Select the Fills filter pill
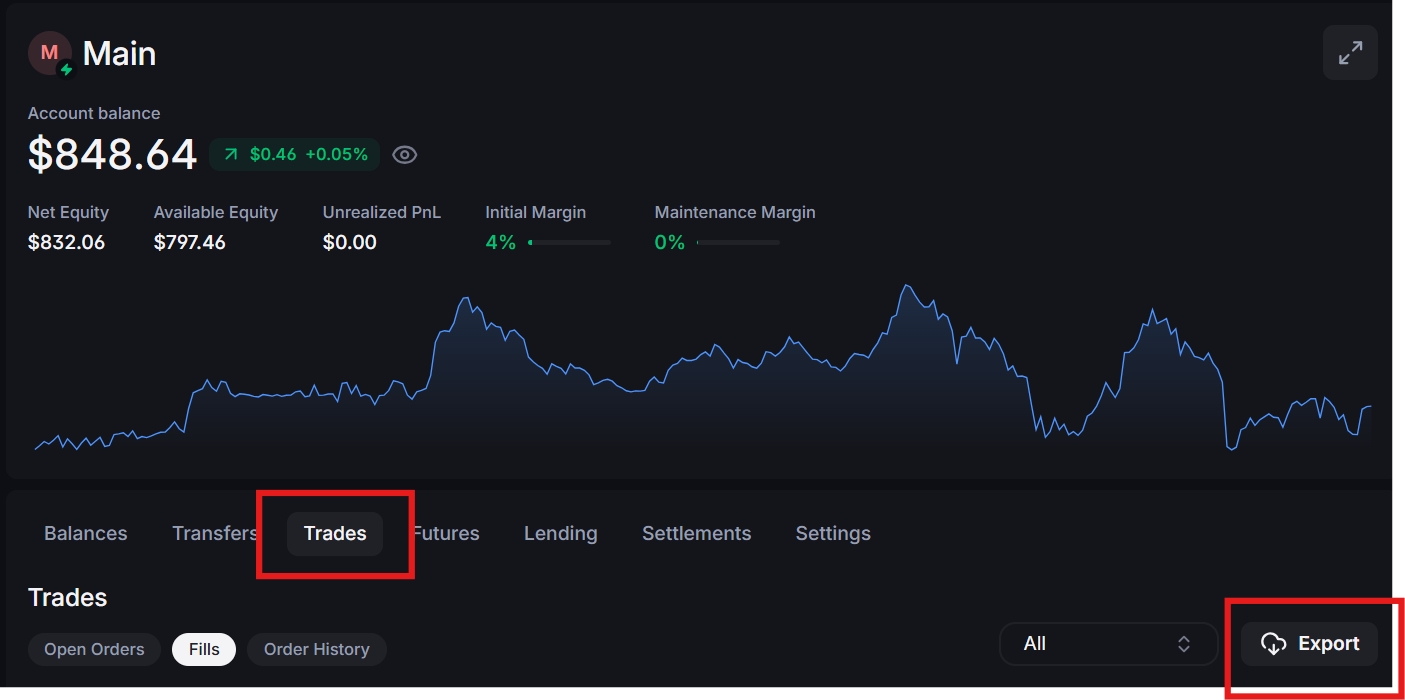This screenshot has height=700, width=1405. click(x=204, y=650)
